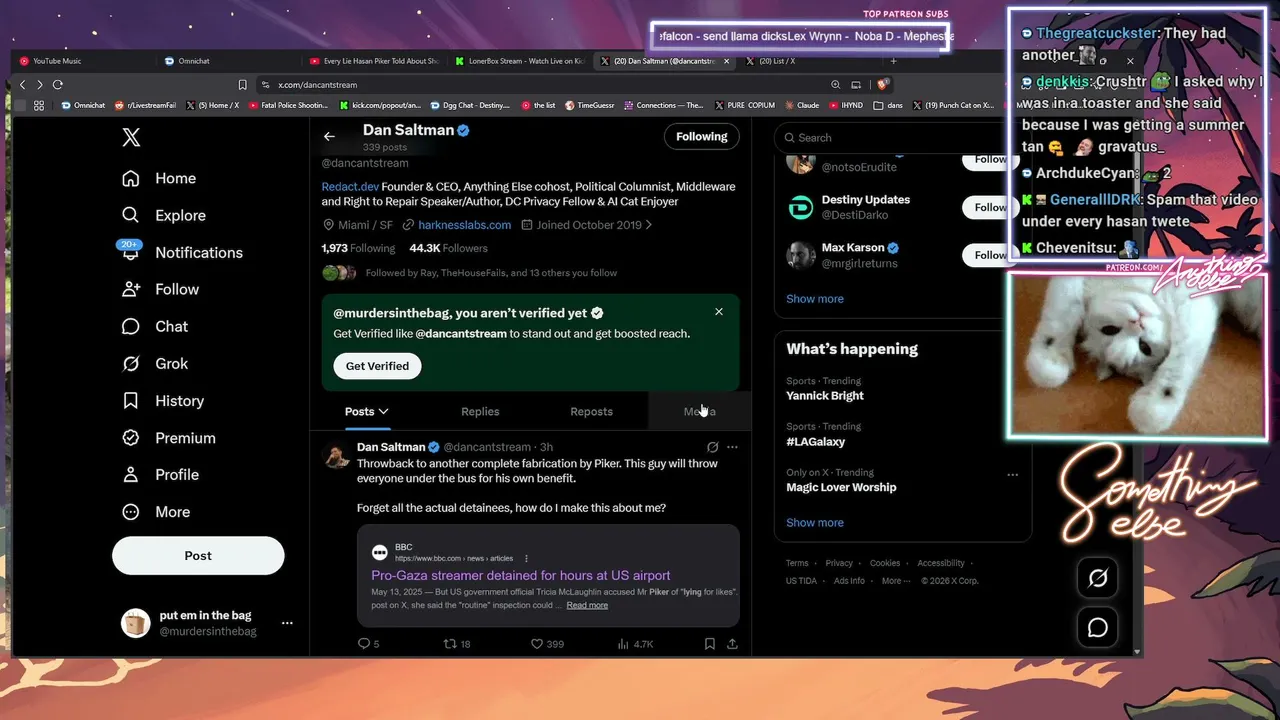Click the white Post button
Image resolution: width=1280 pixels, height=720 pixels.
point(198,555)
